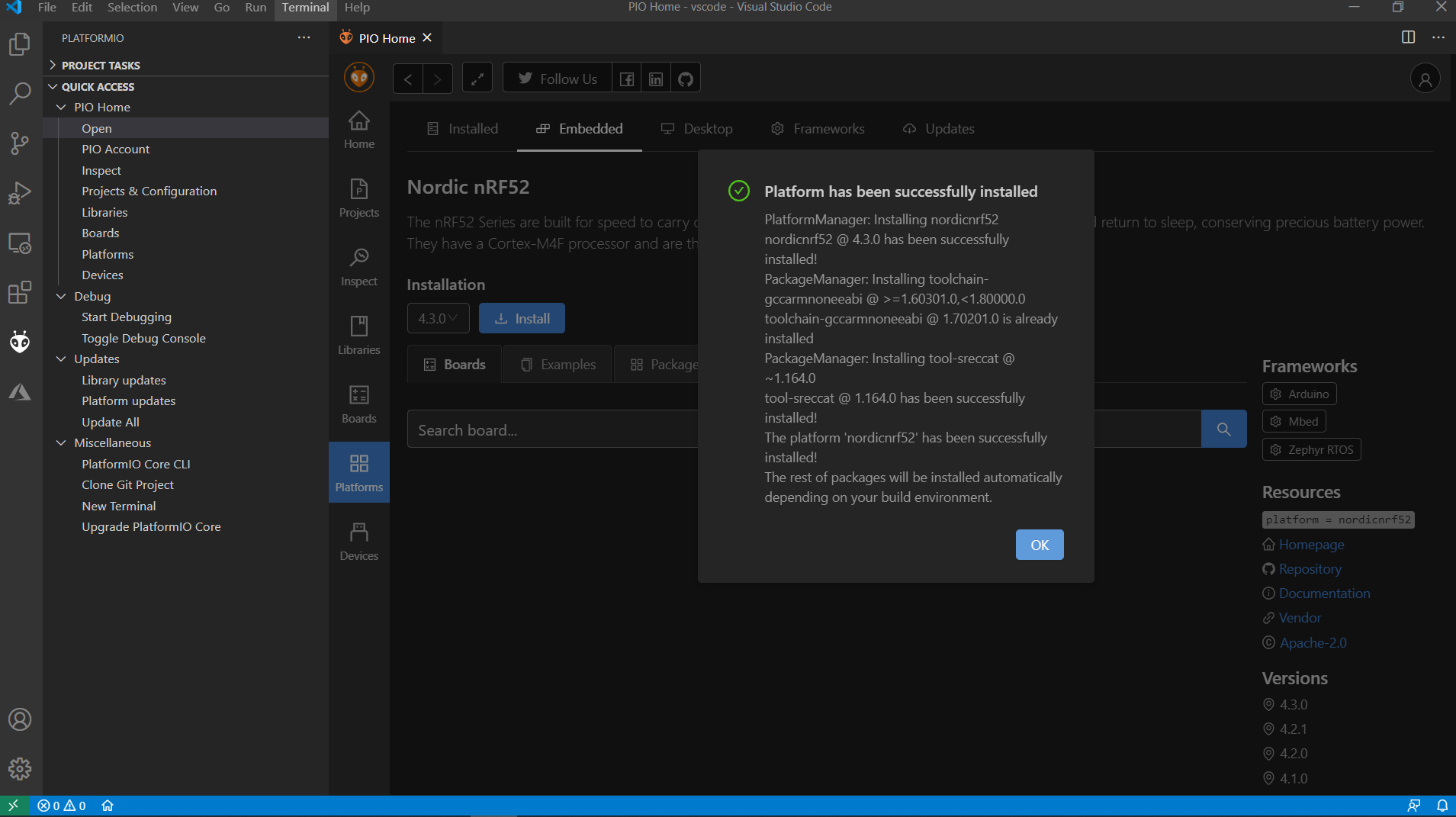Open the notifications bell in status bar

pos(1442,806)
